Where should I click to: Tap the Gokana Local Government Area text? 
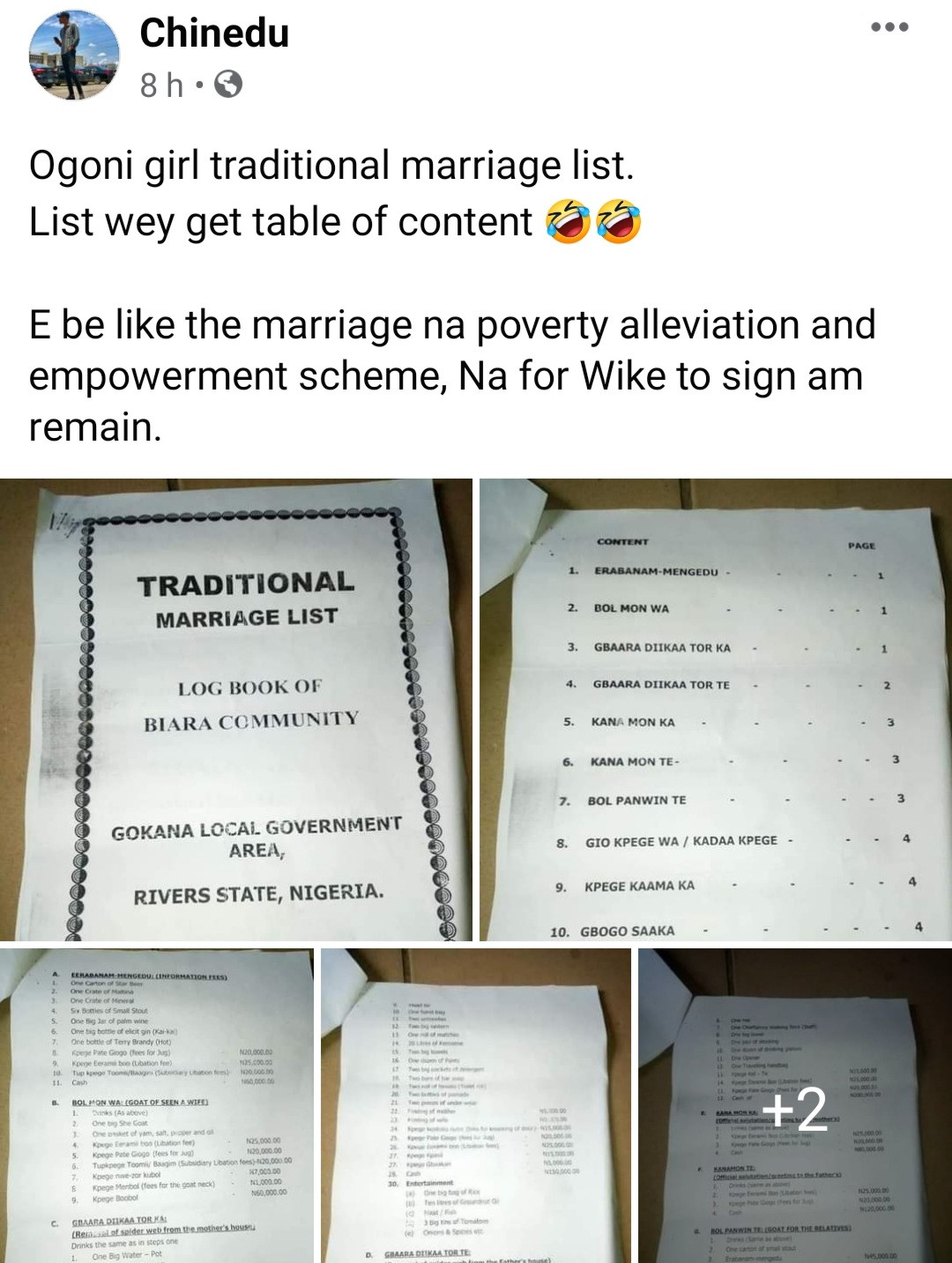[x=257, y=838]
